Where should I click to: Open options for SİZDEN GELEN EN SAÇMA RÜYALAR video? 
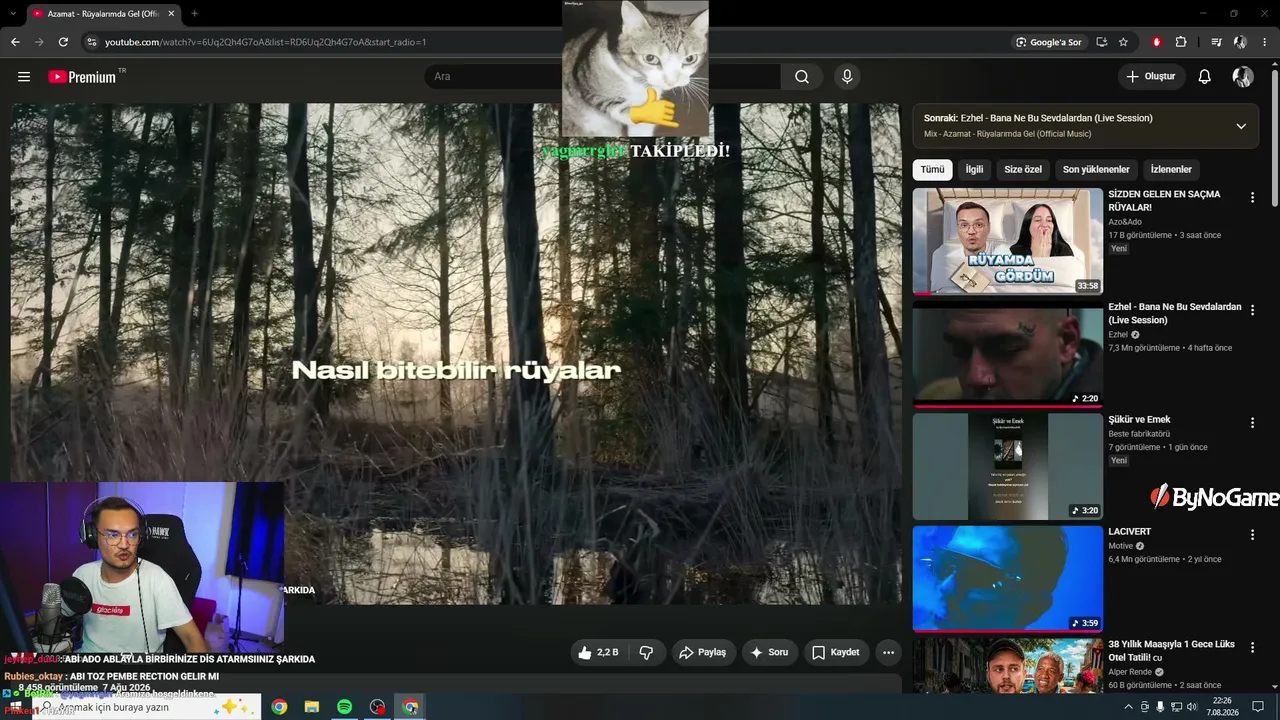(1252, 198)
